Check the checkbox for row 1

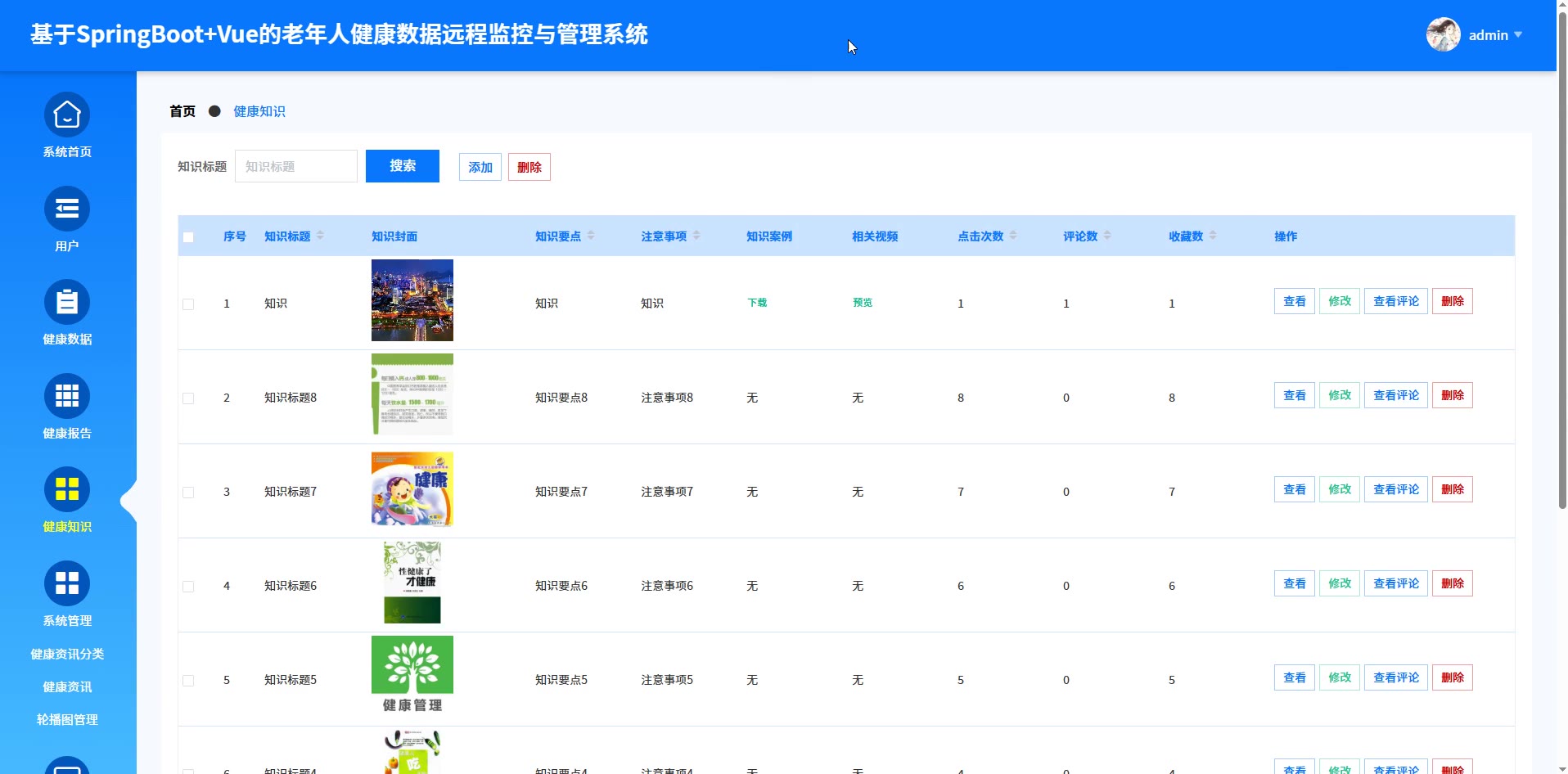click(x=188, y=304)
